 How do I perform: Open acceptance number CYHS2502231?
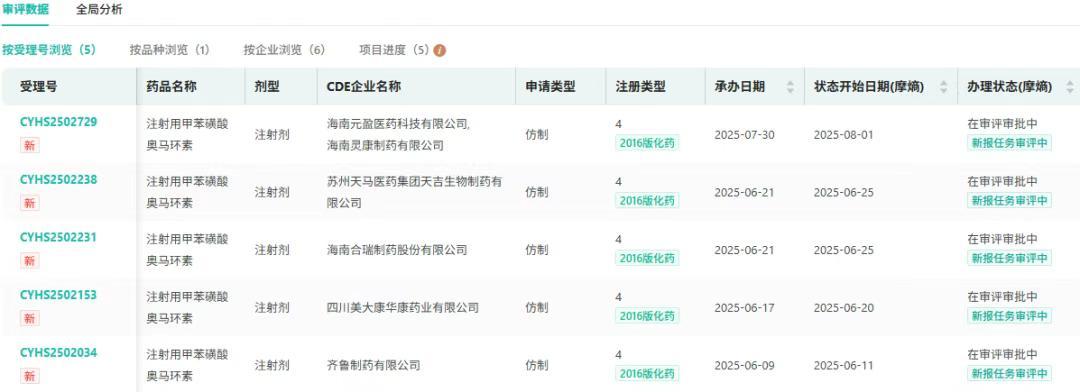coord(59,238)
